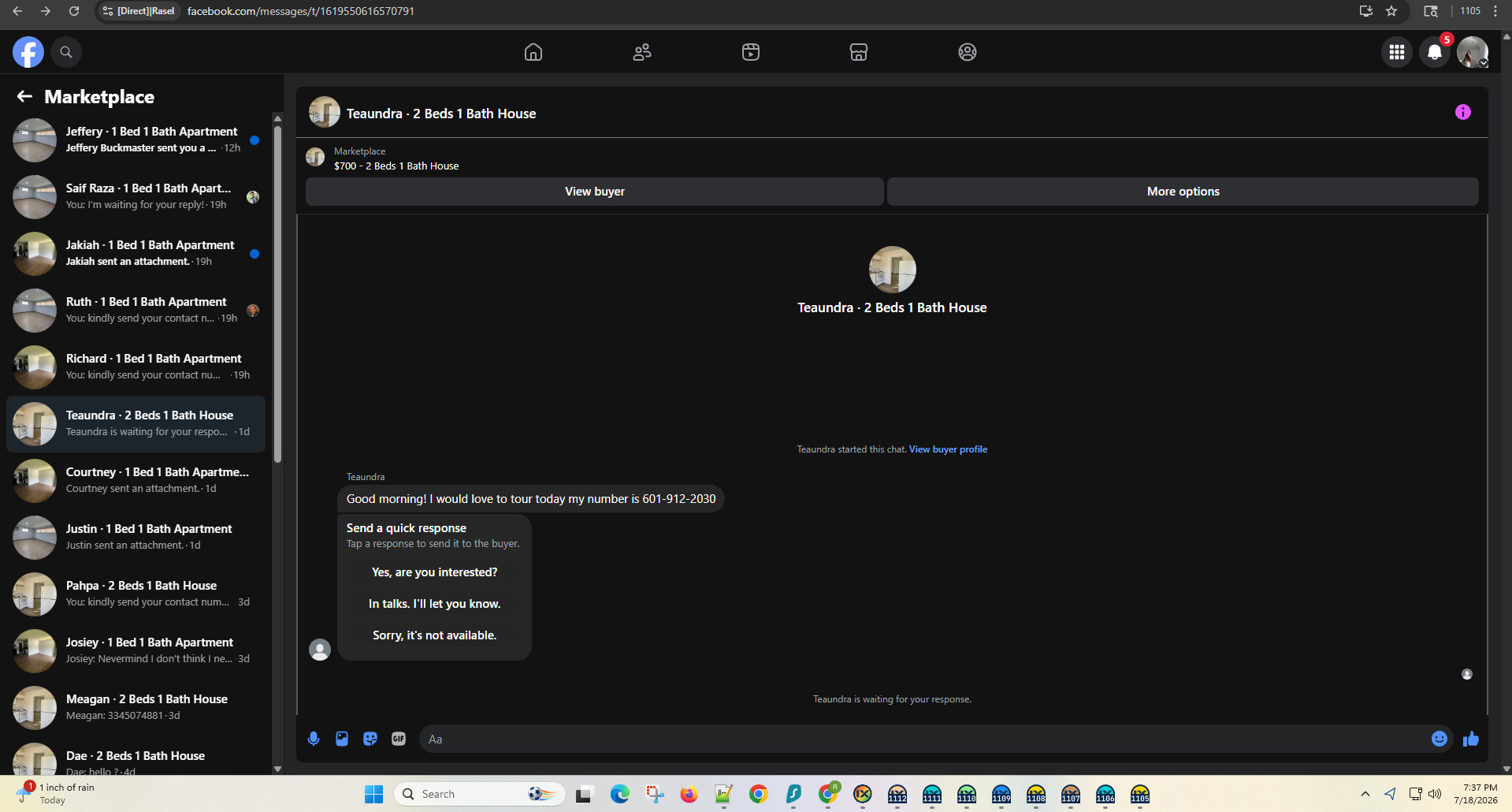Open the Reels video icon
1512x812 pixels.
(751, 52)
